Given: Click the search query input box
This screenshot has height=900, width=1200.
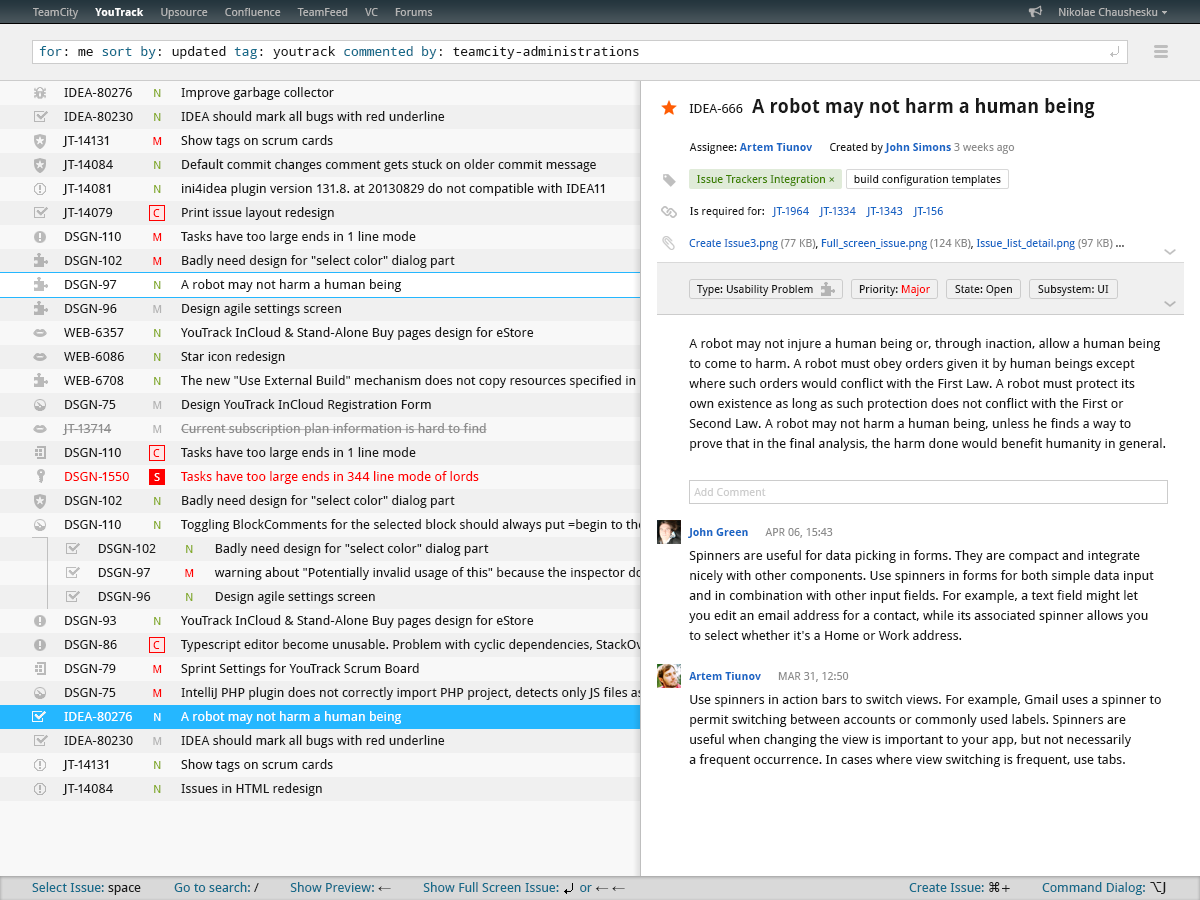Looking at the screenshot, I should [580, 52].
